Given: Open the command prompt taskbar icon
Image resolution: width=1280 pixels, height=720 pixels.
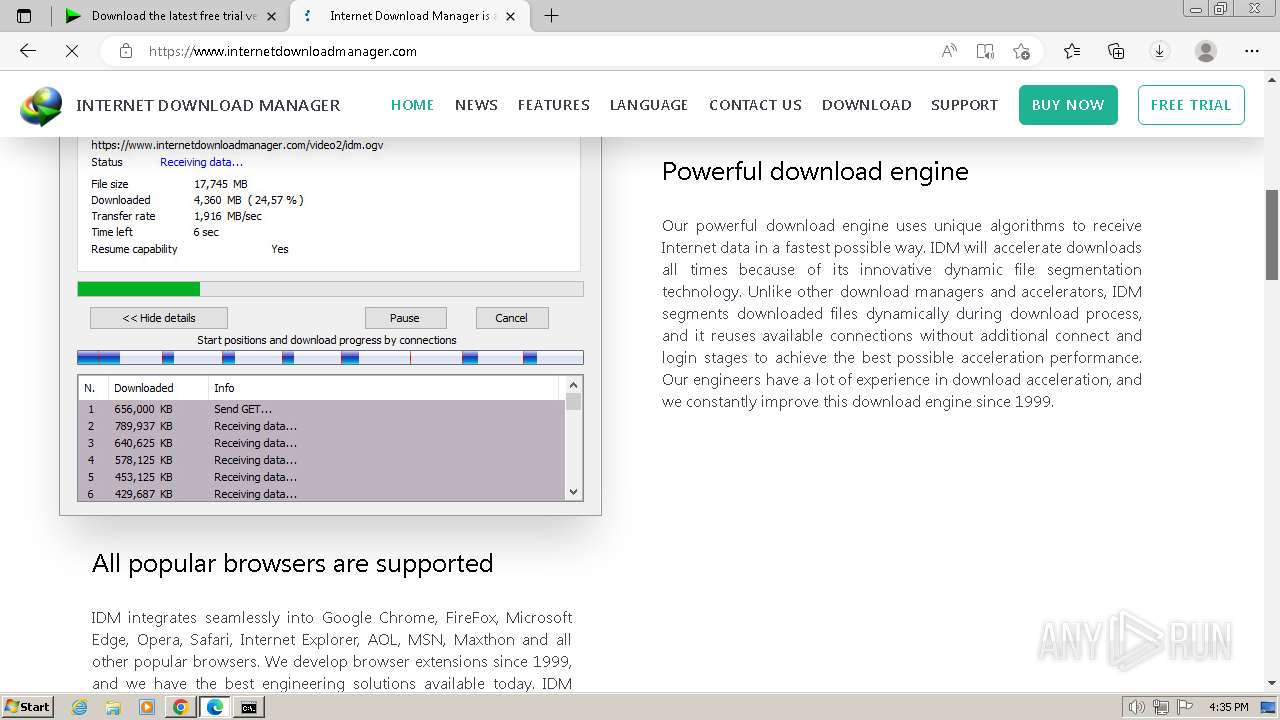Looking at the screenshot, I should click(248, 707).
